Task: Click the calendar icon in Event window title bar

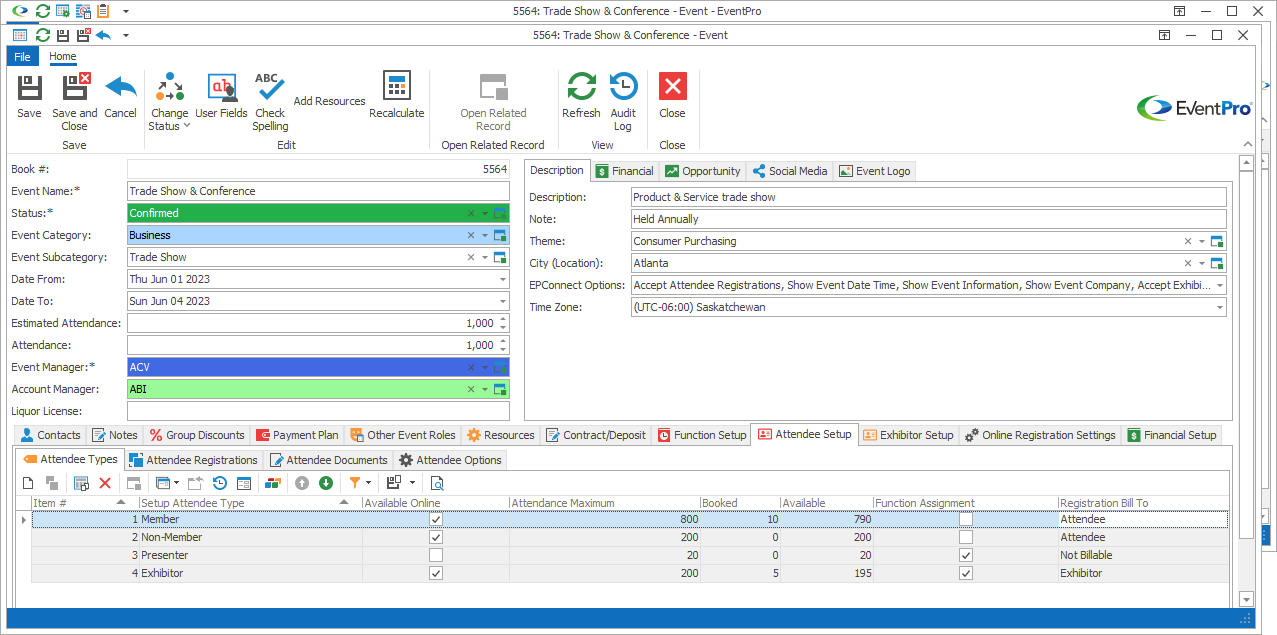Action: pos(20,35)
